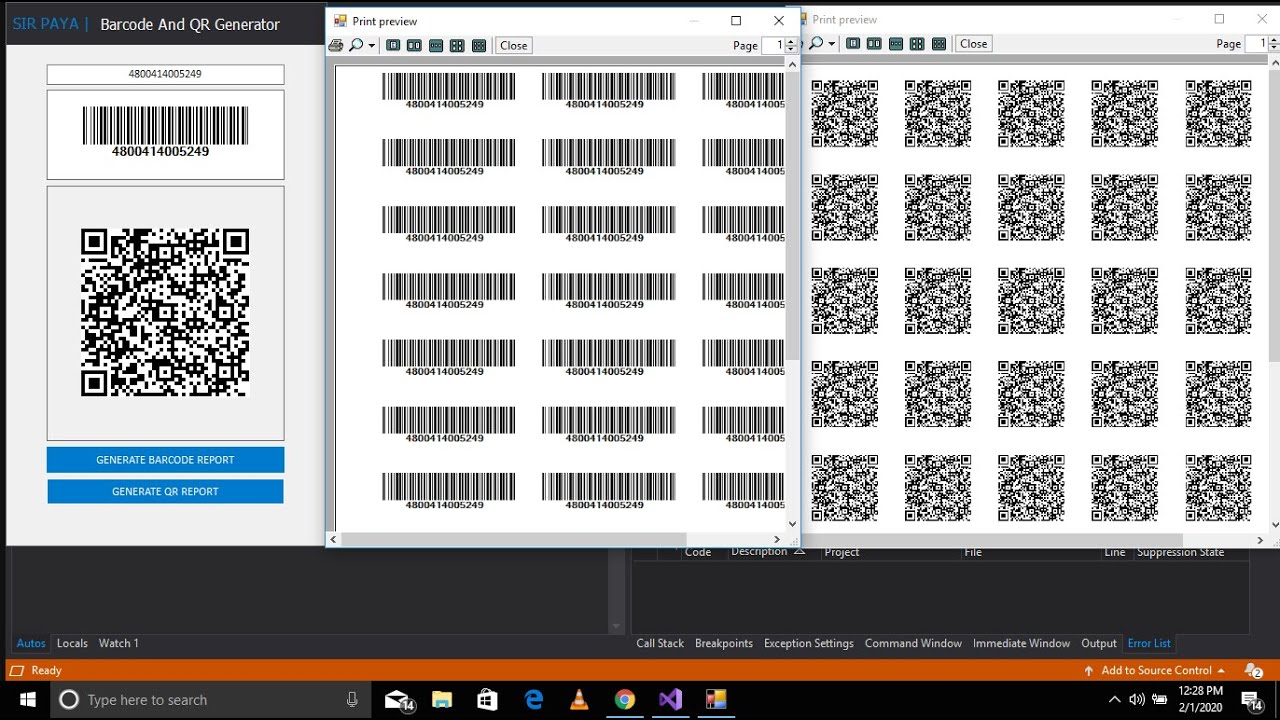
Task: Switch to Autos tab
Action: [x=31, y=643]
